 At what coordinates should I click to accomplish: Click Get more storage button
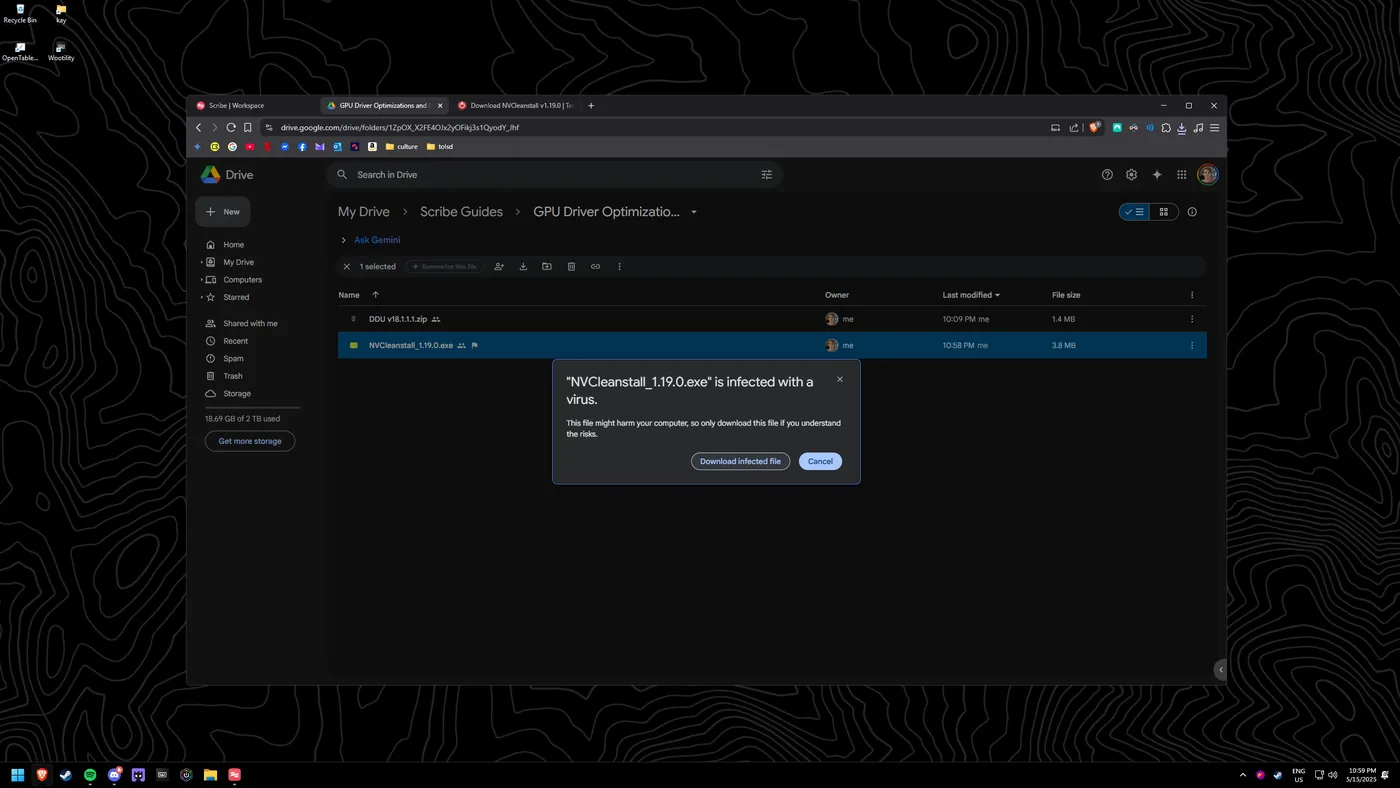click(x=250, y=441)
